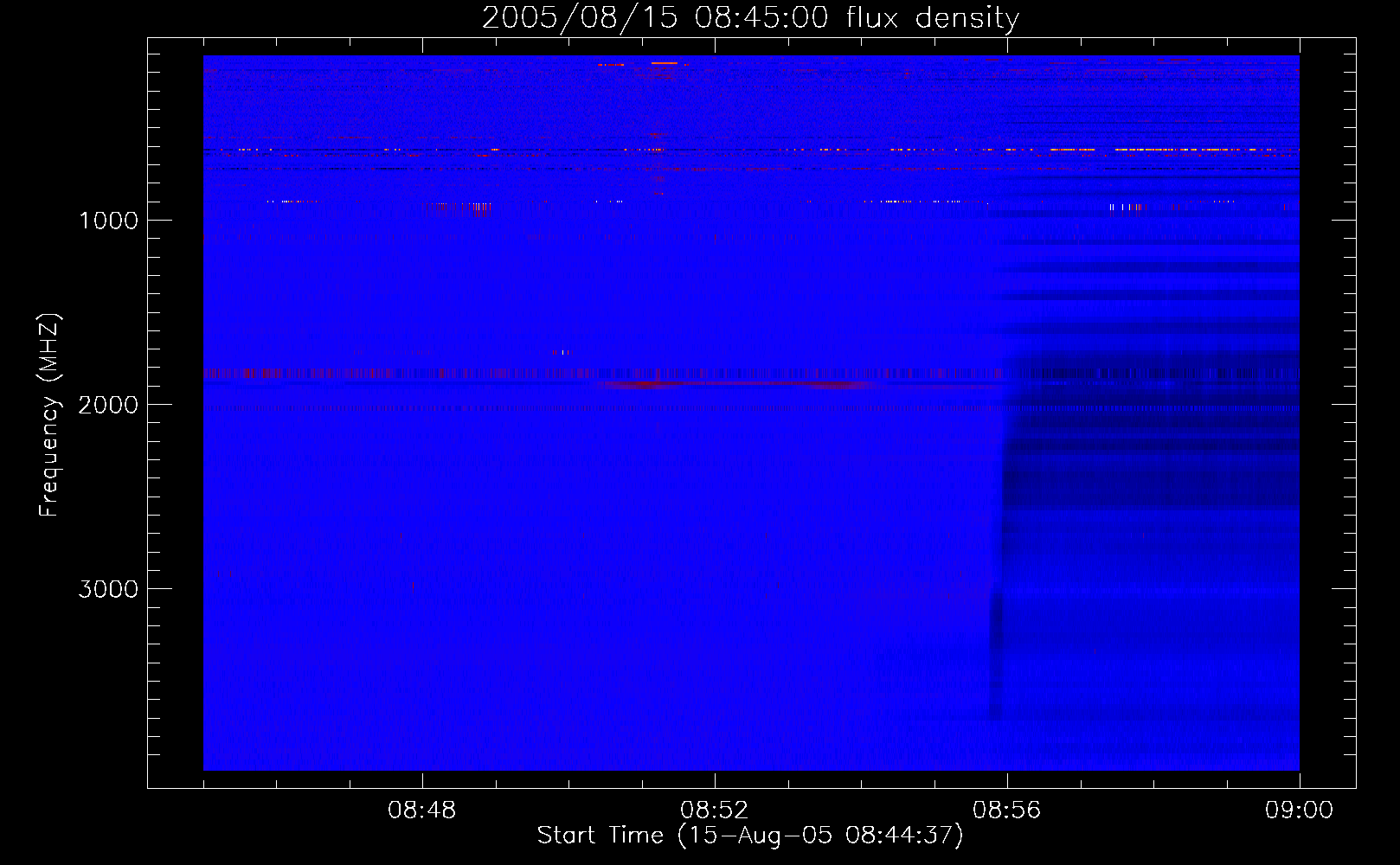1400x865 pixels.
Task: Click the 'Start Time (15-Aug-05 08:44:37)' axis label
Action: pos(750,836)
